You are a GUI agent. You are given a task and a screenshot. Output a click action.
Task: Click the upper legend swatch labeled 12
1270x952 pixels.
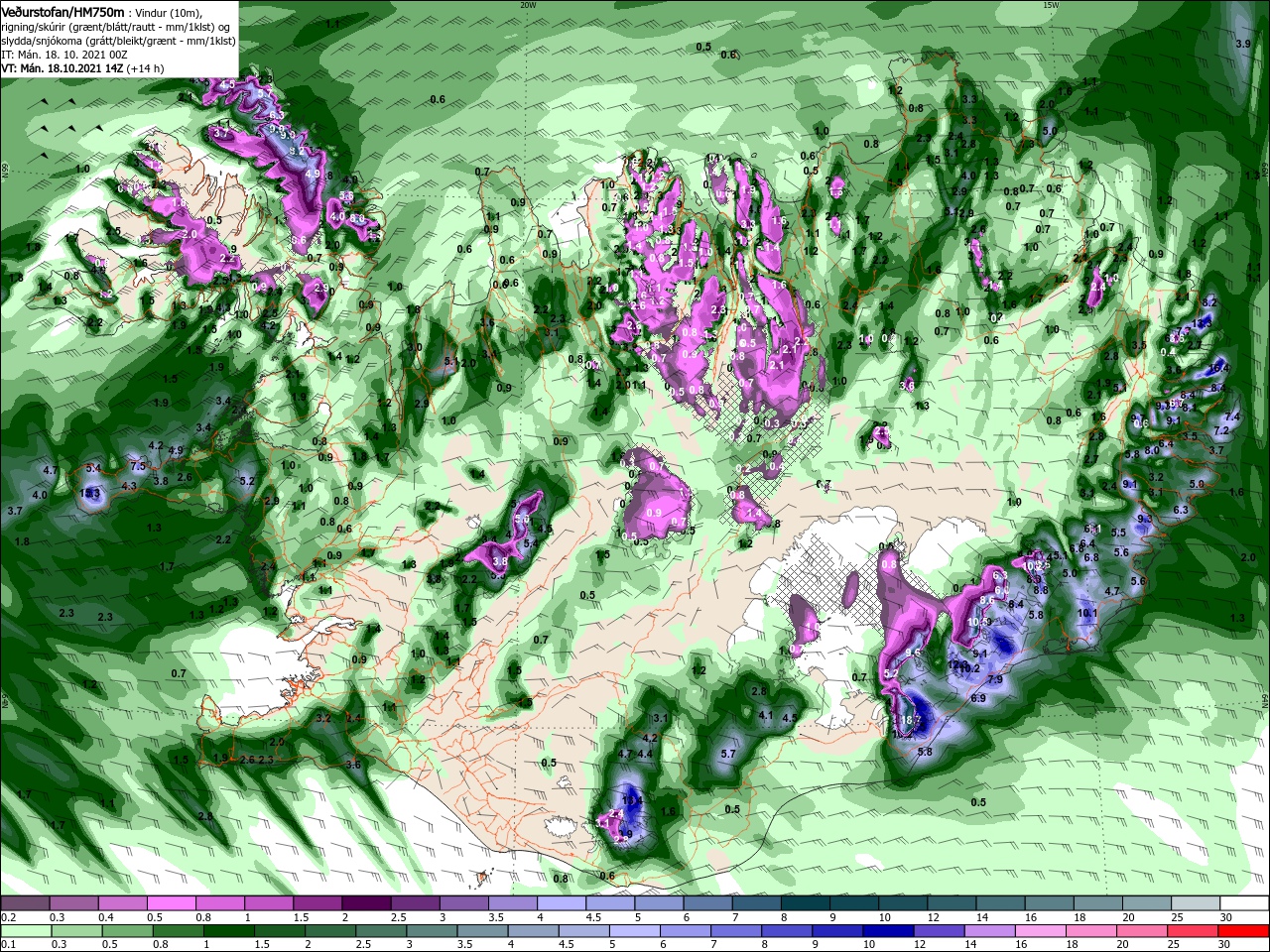952,903
